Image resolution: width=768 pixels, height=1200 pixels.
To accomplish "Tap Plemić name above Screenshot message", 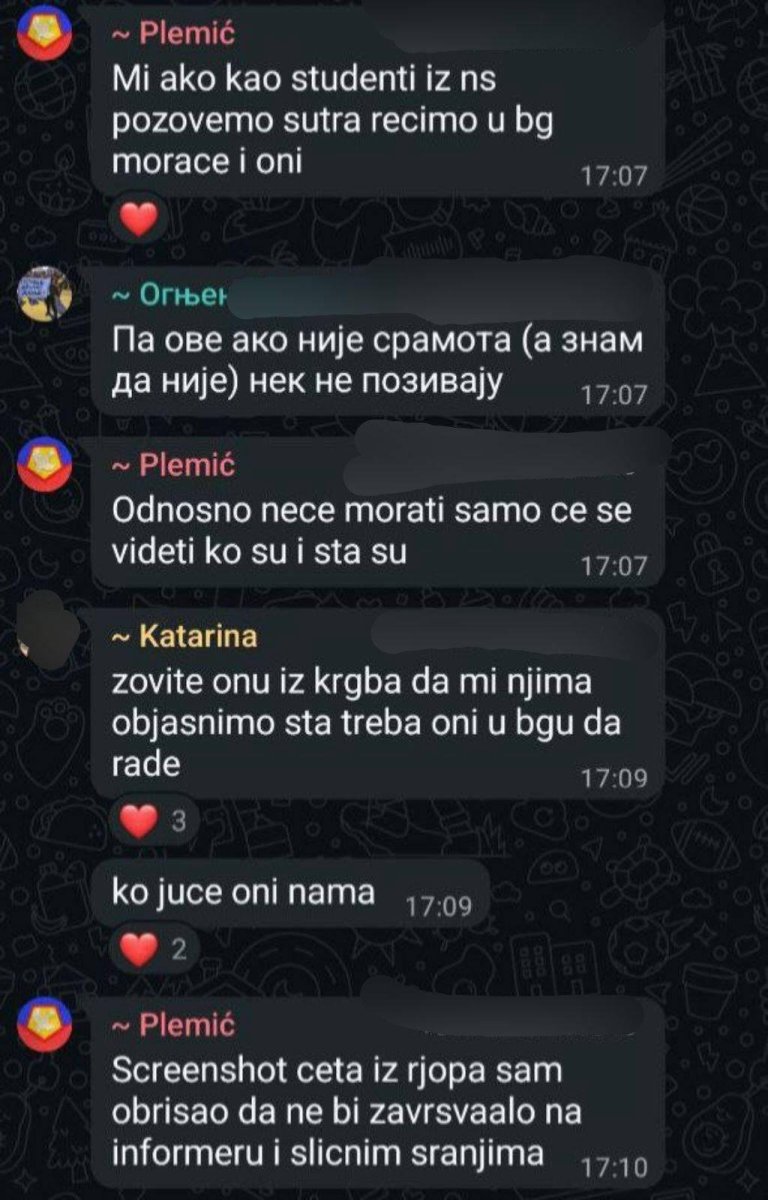I will point(171,1024).
